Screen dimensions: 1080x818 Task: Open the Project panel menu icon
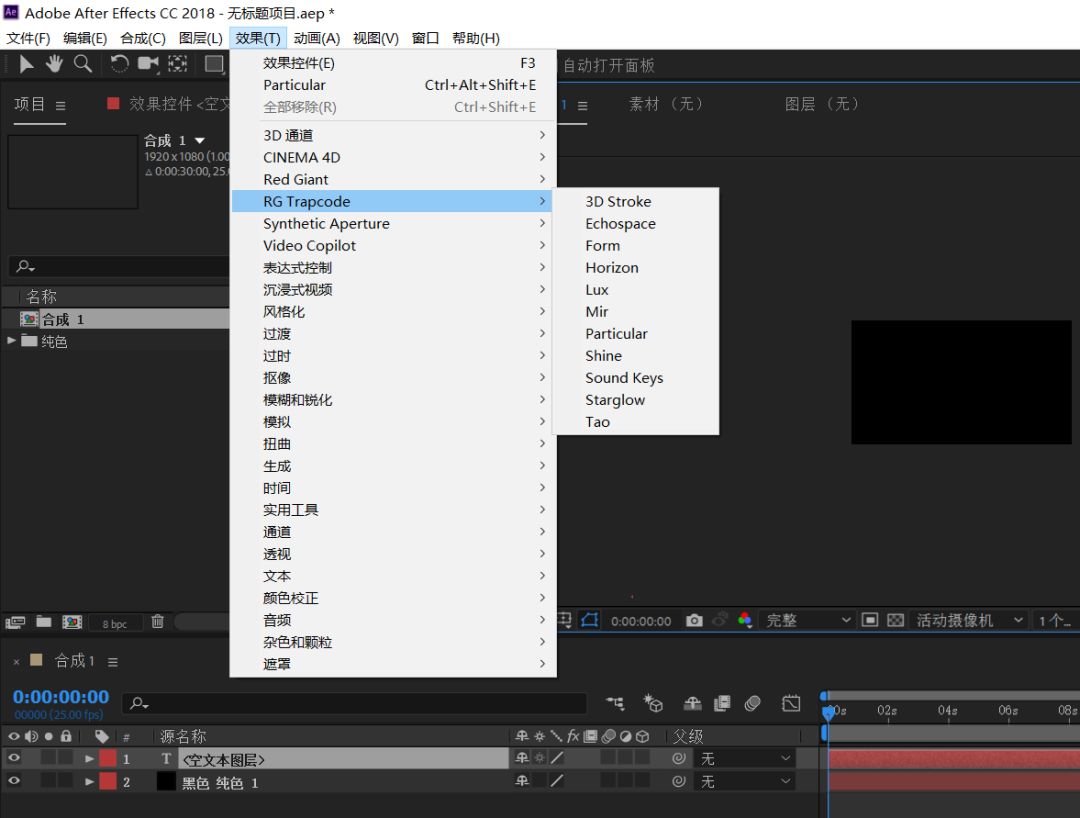pyautogui.click(x=61, y=106)
